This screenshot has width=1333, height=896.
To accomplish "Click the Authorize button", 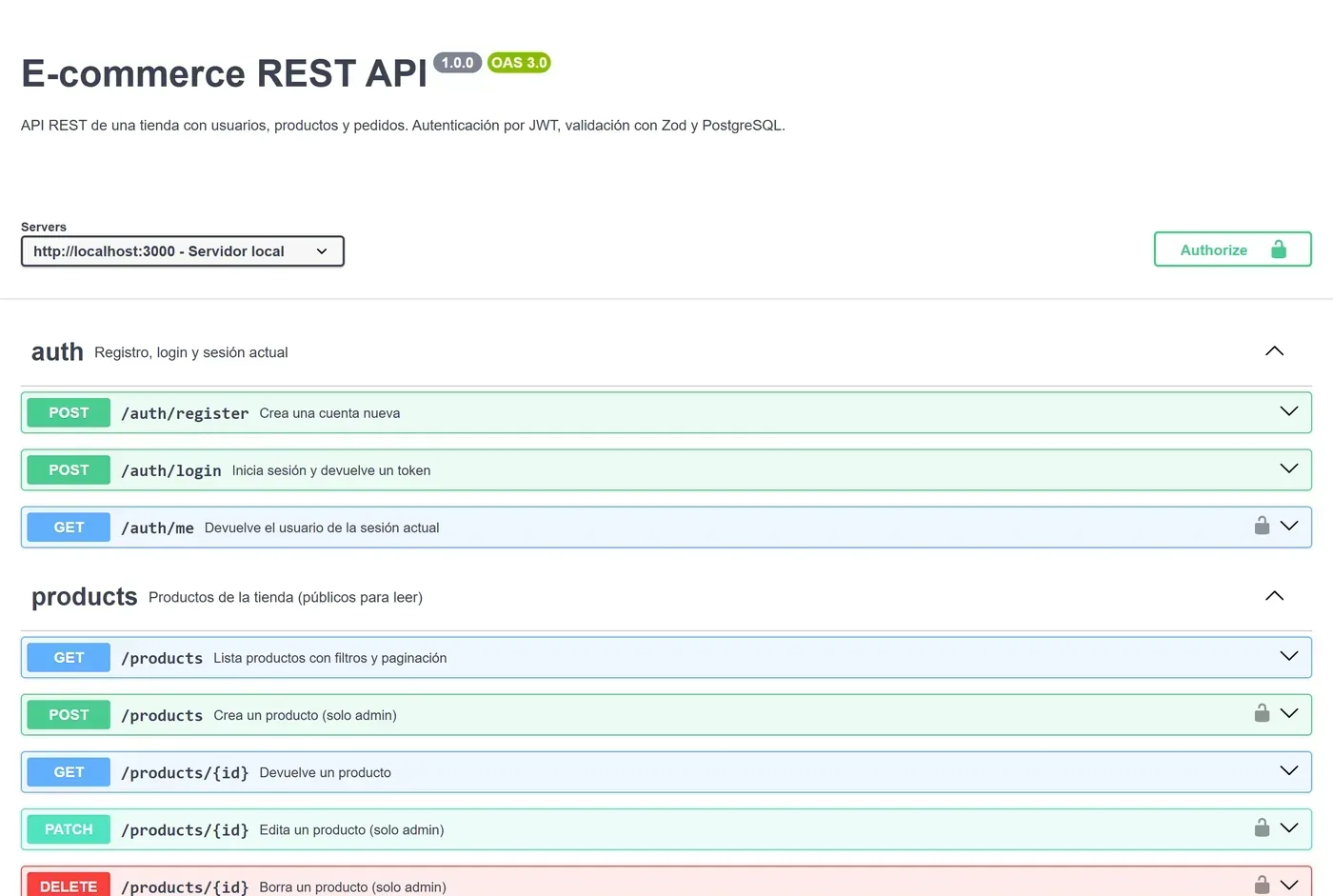I will 1233,249.
